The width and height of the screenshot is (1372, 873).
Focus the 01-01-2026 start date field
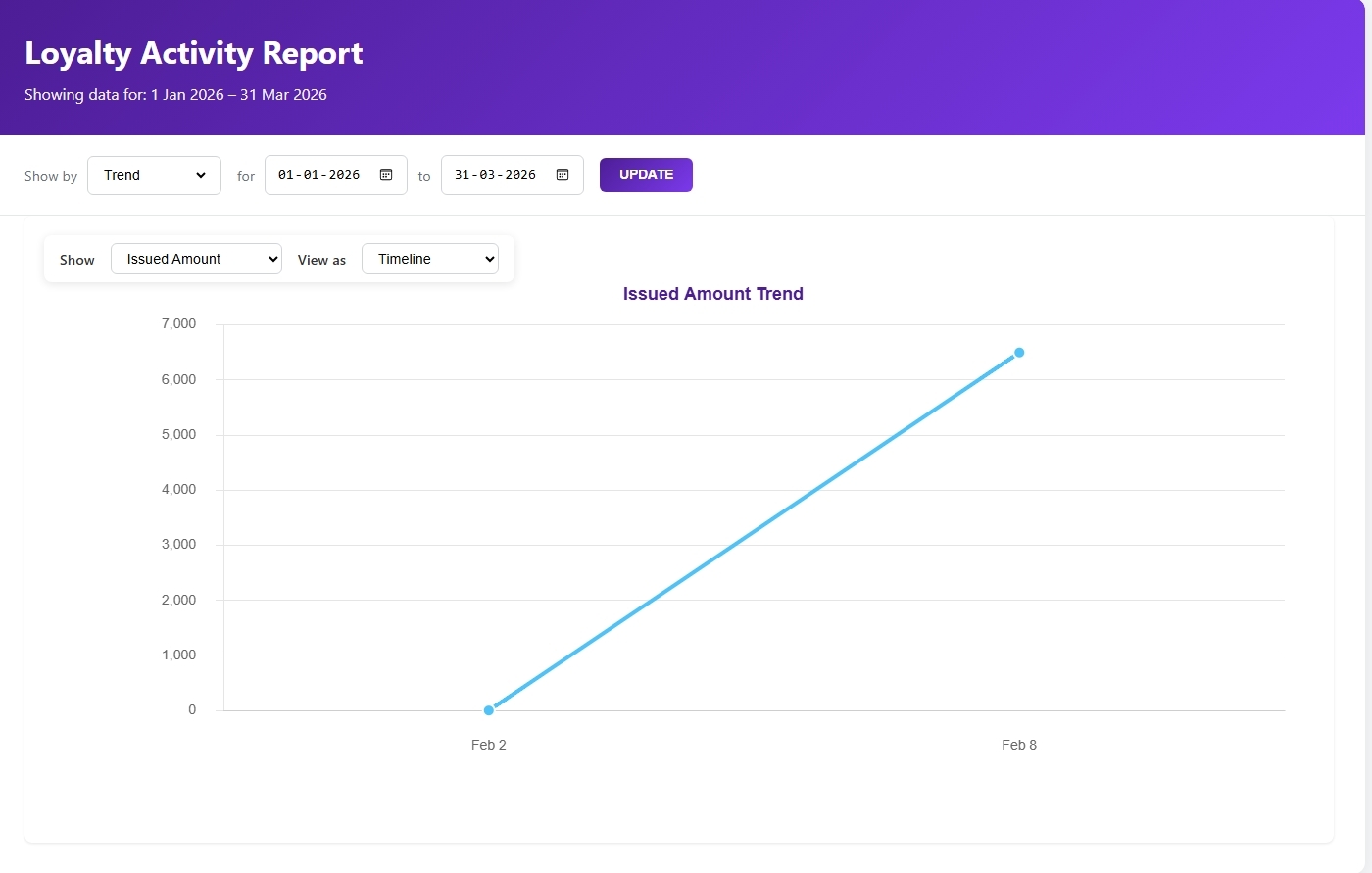319,175
